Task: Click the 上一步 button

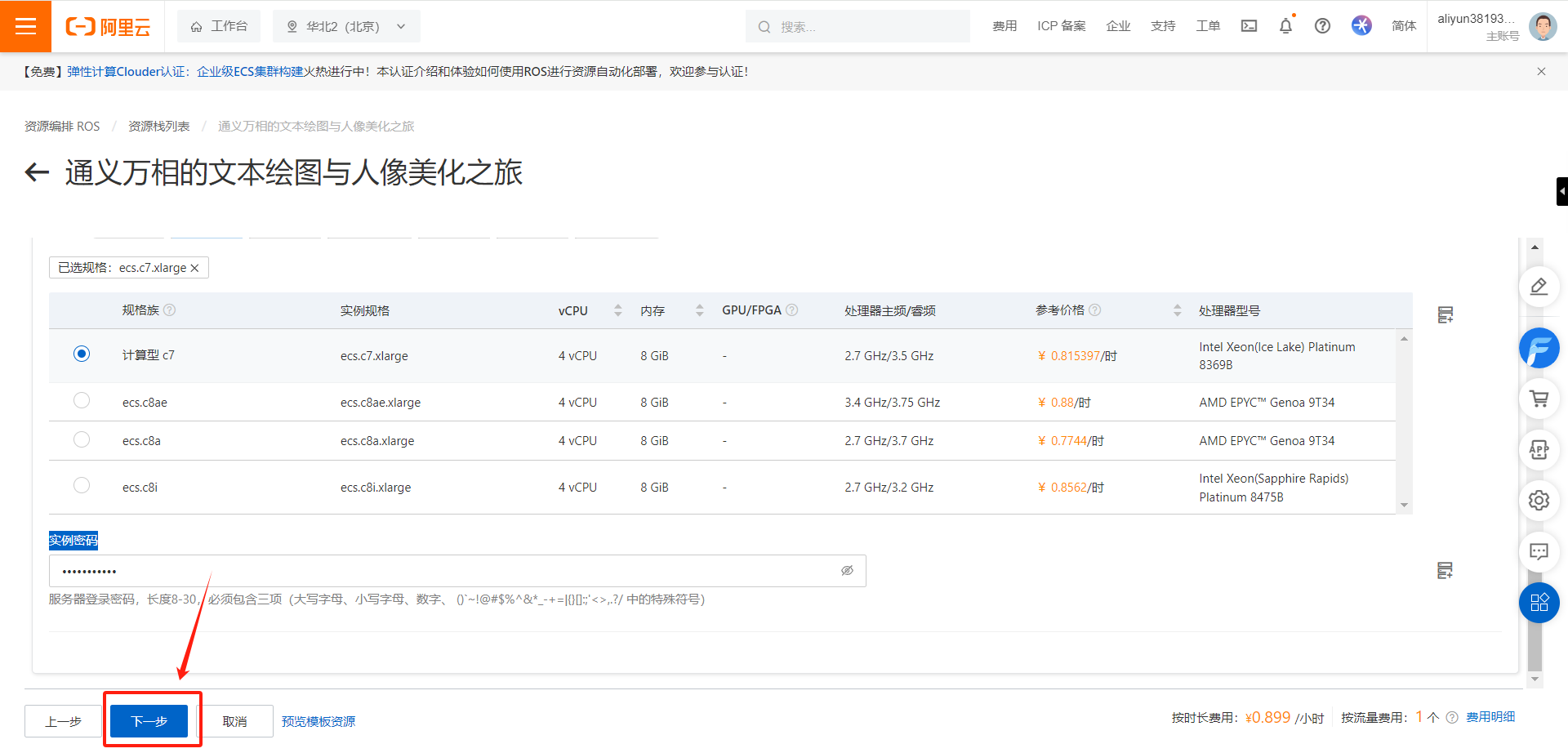Action: (64, 721)
